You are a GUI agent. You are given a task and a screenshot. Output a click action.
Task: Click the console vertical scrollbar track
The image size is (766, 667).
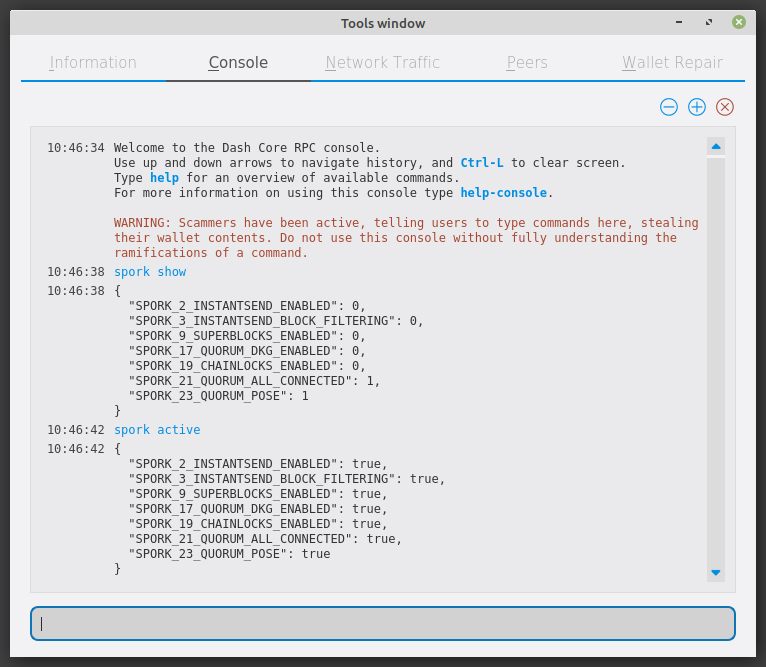(715, 360)
